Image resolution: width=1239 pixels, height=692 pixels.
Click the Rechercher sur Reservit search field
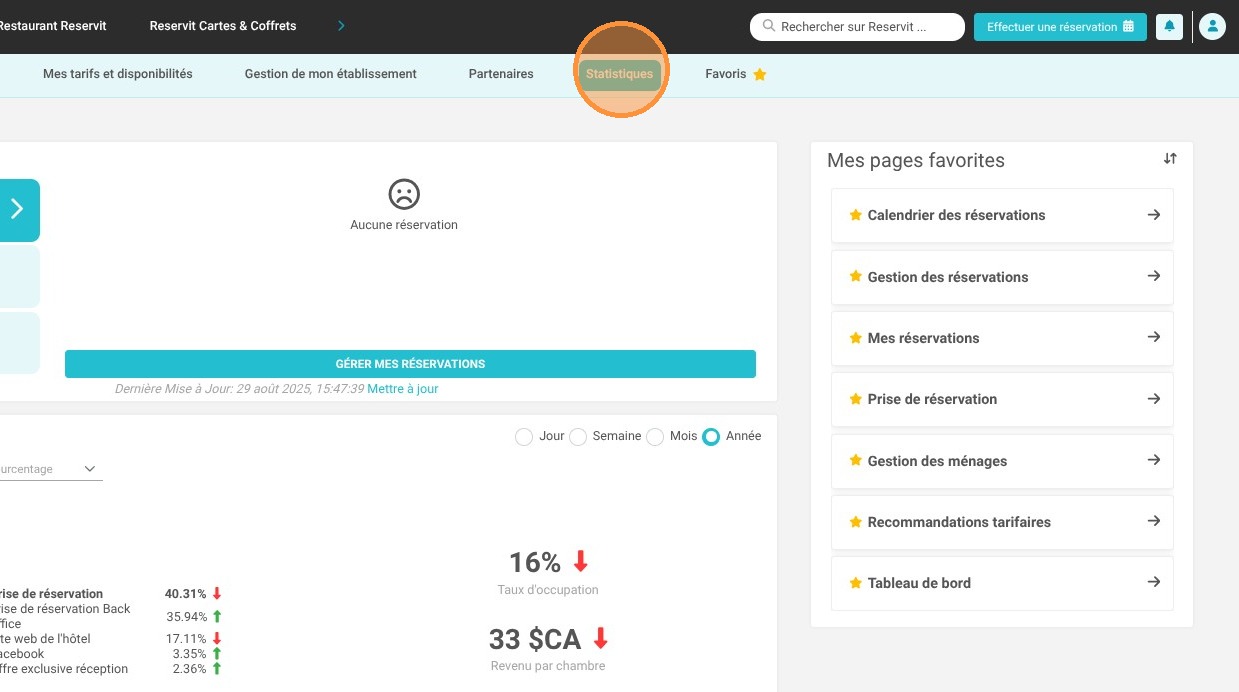pos(857,27)
